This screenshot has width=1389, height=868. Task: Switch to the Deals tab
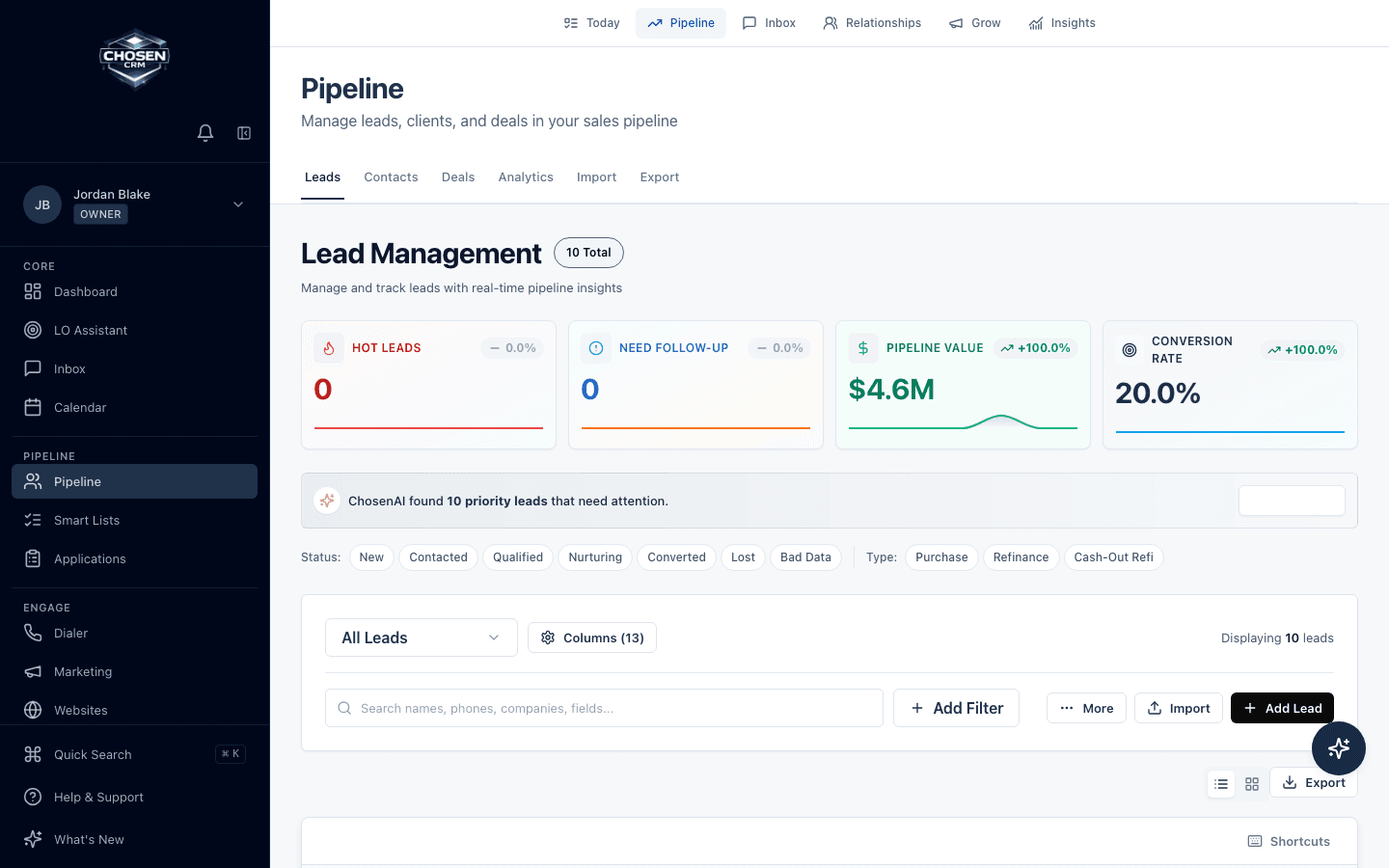tap(458, 177)
